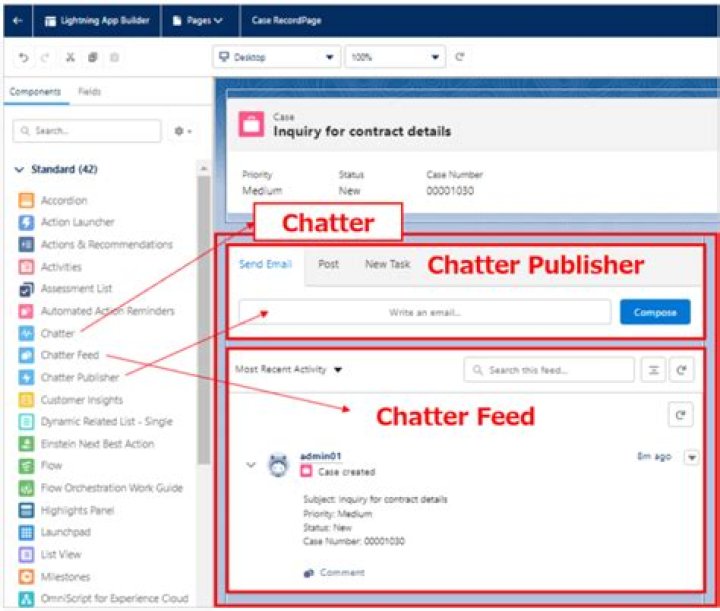Select the Accordion component icon
This screenshot has height=611, width=720.
[27, 200]
